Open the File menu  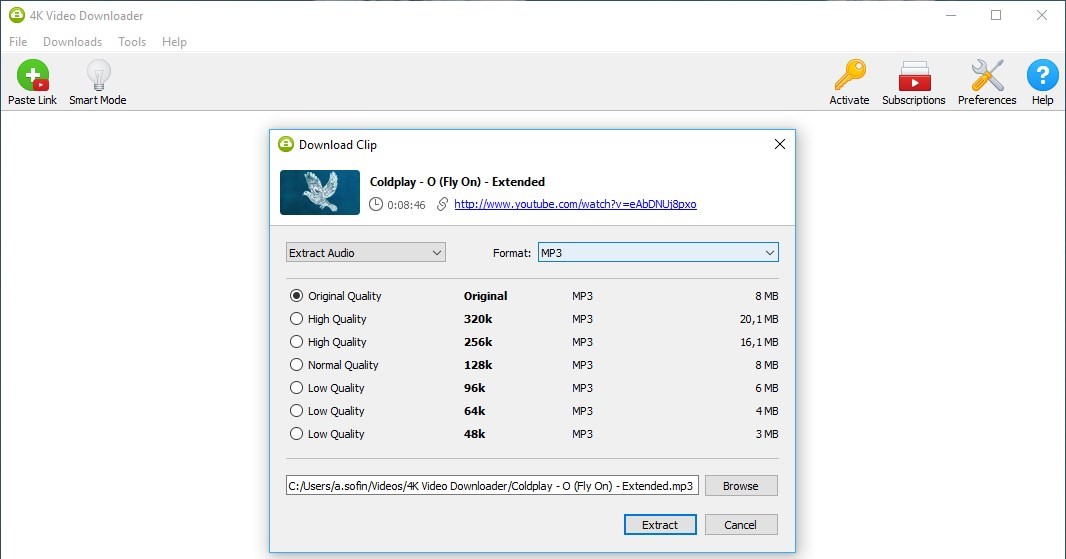tap(18, 41)
